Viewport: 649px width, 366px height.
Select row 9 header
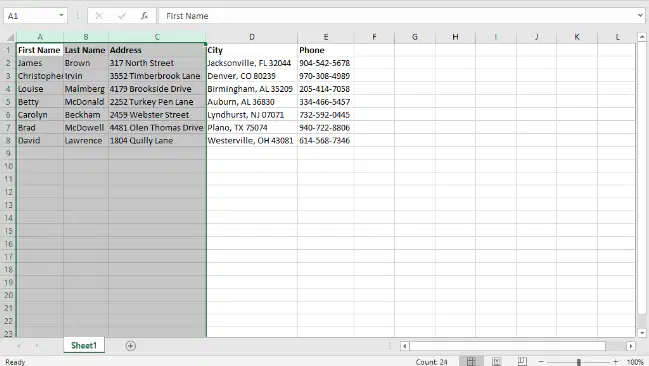[8, 153]
